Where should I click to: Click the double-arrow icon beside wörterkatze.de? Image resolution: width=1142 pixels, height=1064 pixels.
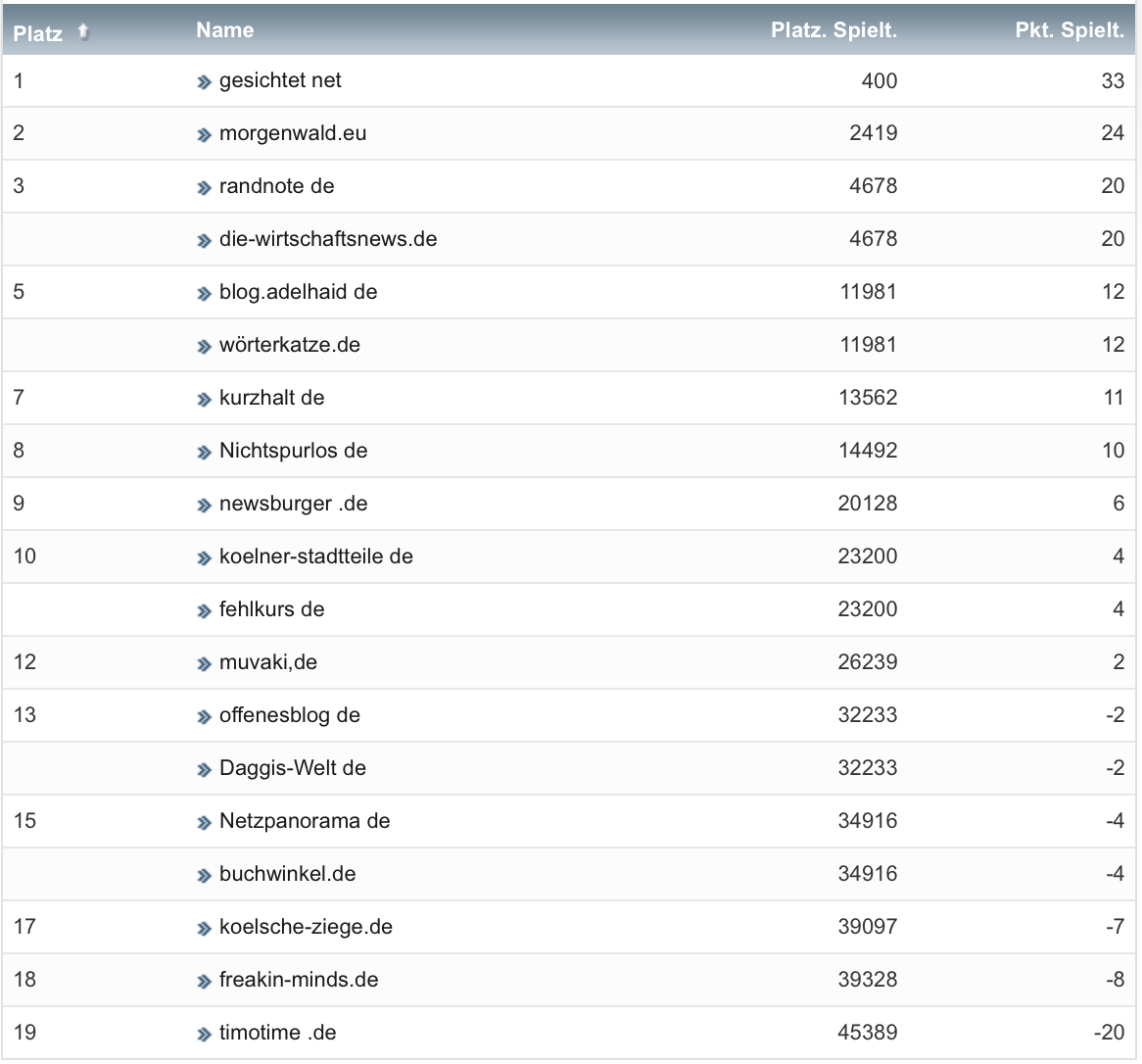tap(204, 346)
